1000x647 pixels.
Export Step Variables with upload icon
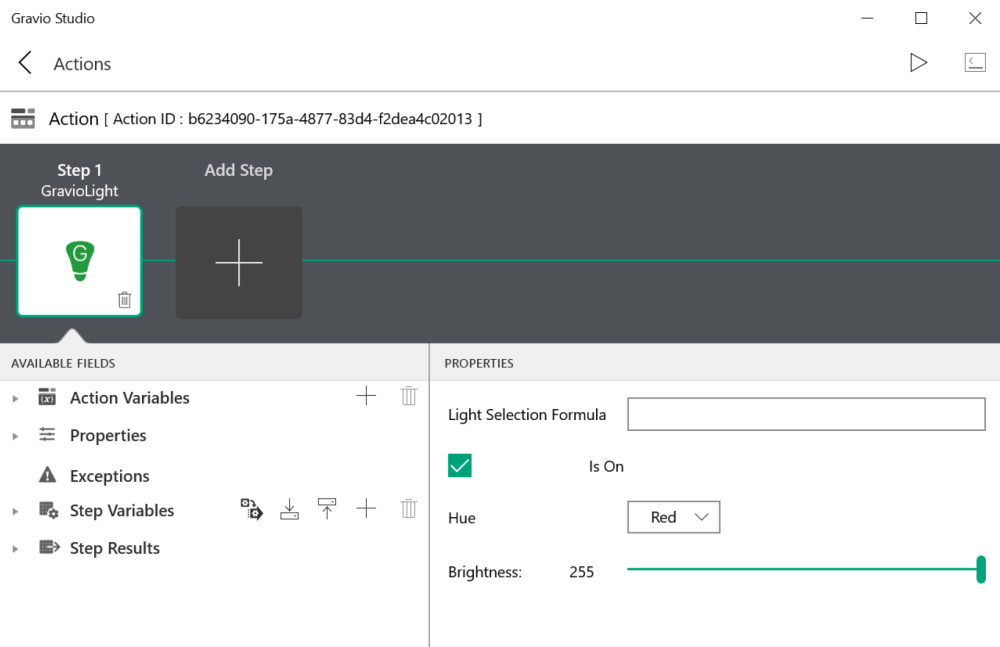[x=327, y=509]
